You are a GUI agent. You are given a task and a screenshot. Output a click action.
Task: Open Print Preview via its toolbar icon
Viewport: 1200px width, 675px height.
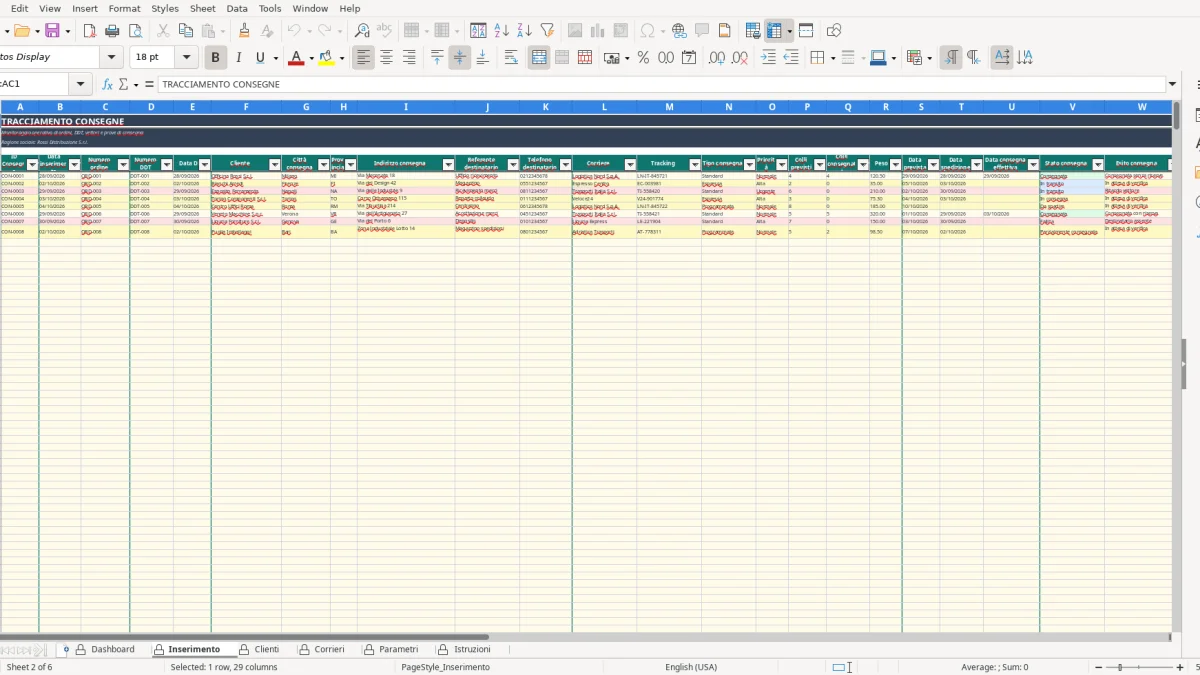point(135,31)
